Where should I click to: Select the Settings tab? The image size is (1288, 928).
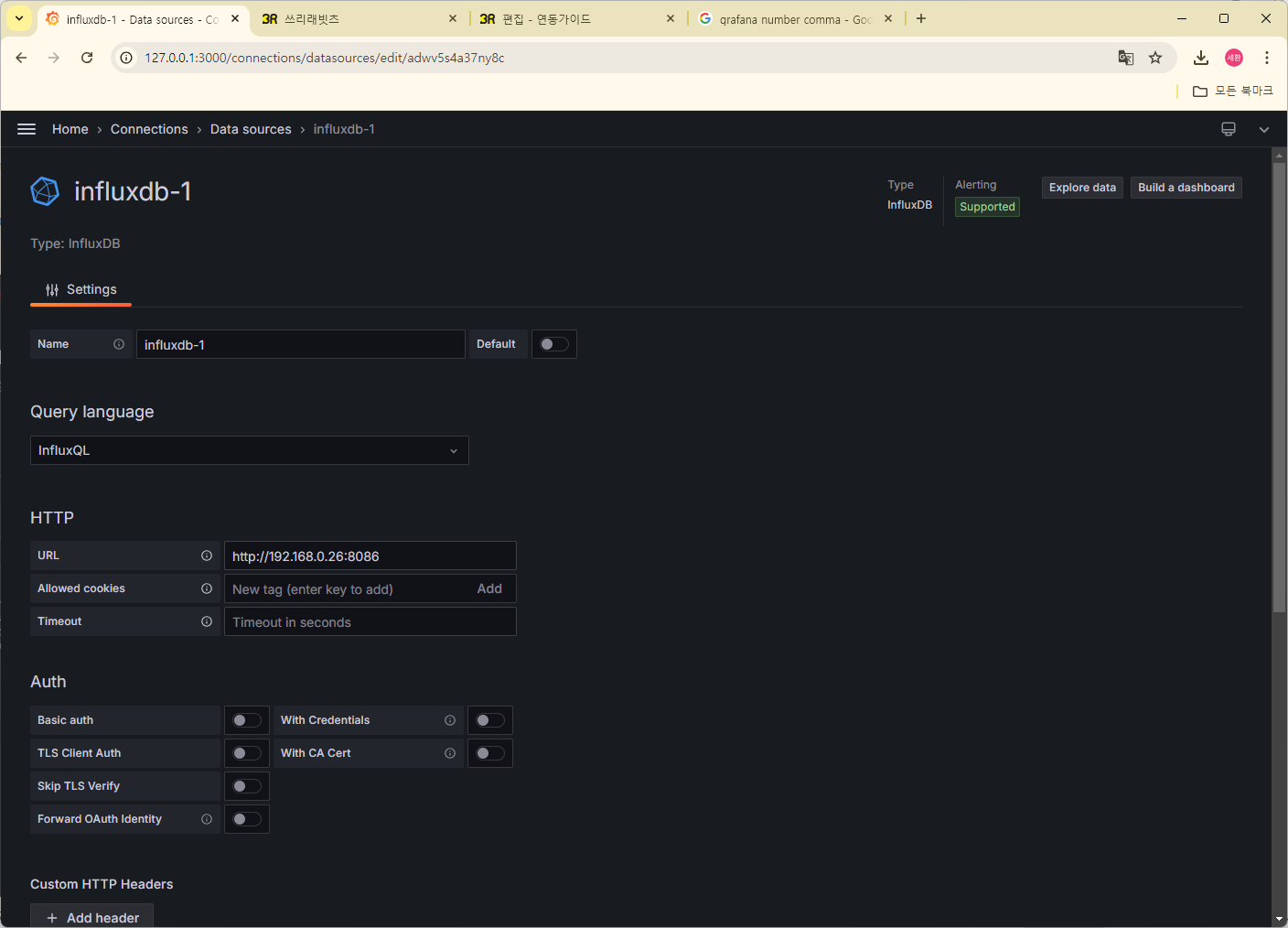point(81,290)
